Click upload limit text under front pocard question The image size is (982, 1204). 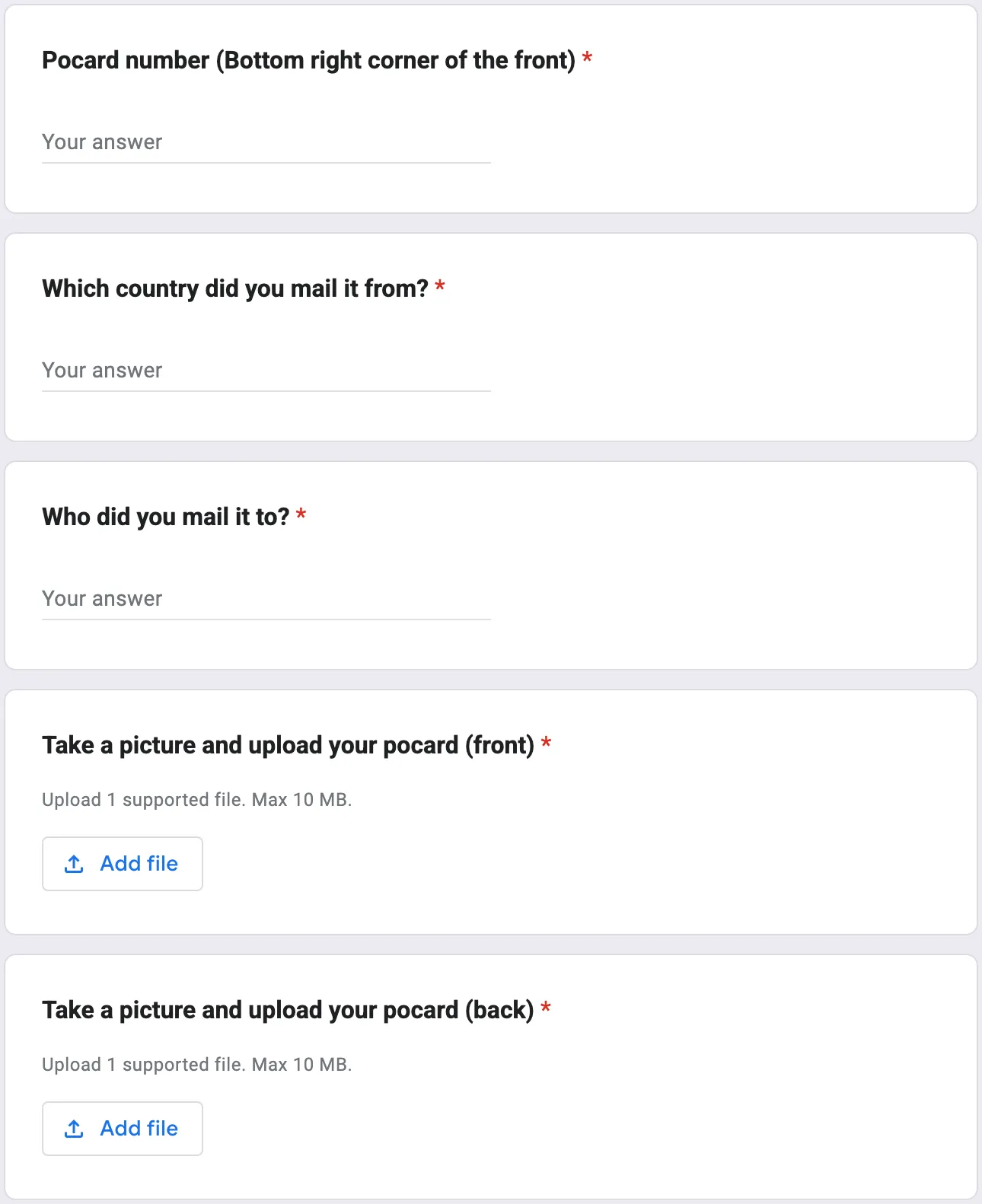pyautogui.click(x=197, y=800)
